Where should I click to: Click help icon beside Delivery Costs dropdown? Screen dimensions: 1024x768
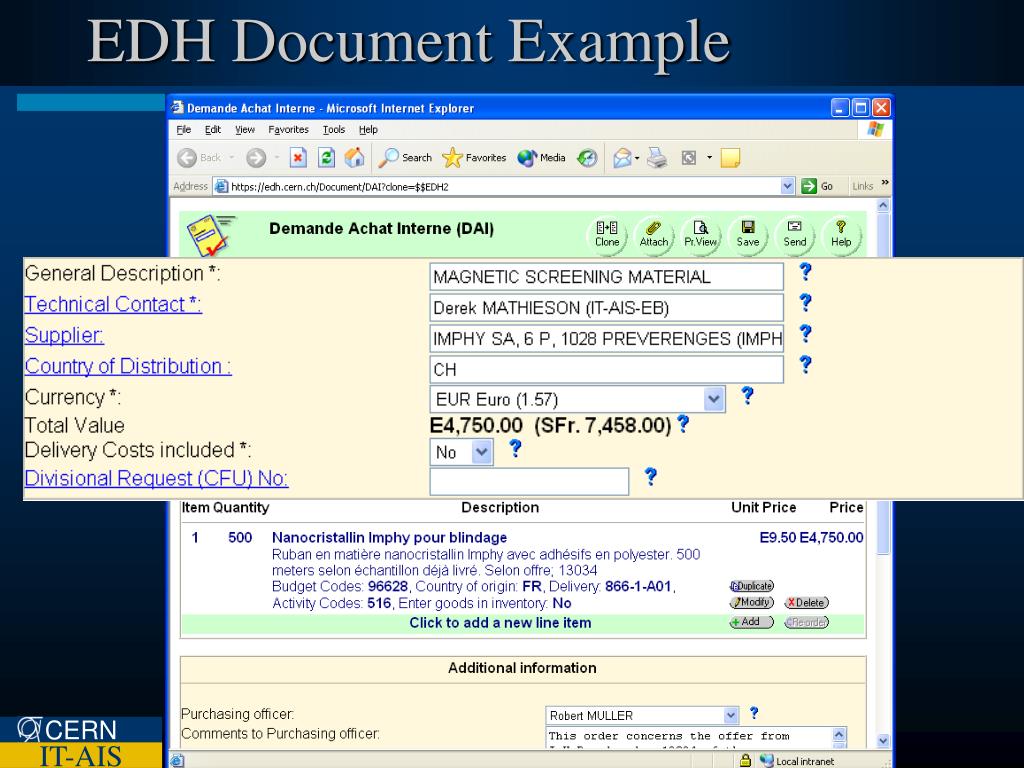[515, 448]
